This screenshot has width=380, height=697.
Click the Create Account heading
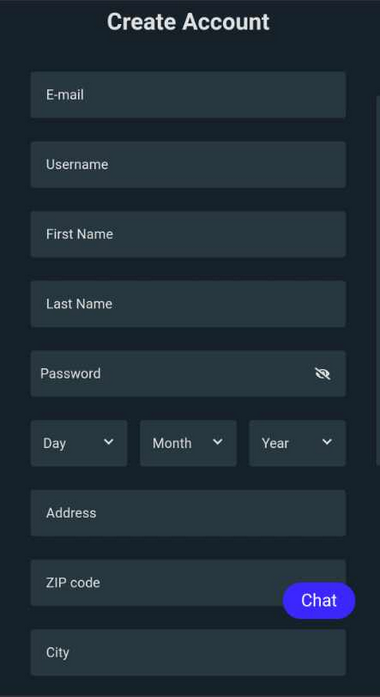(x=188, y=22)
